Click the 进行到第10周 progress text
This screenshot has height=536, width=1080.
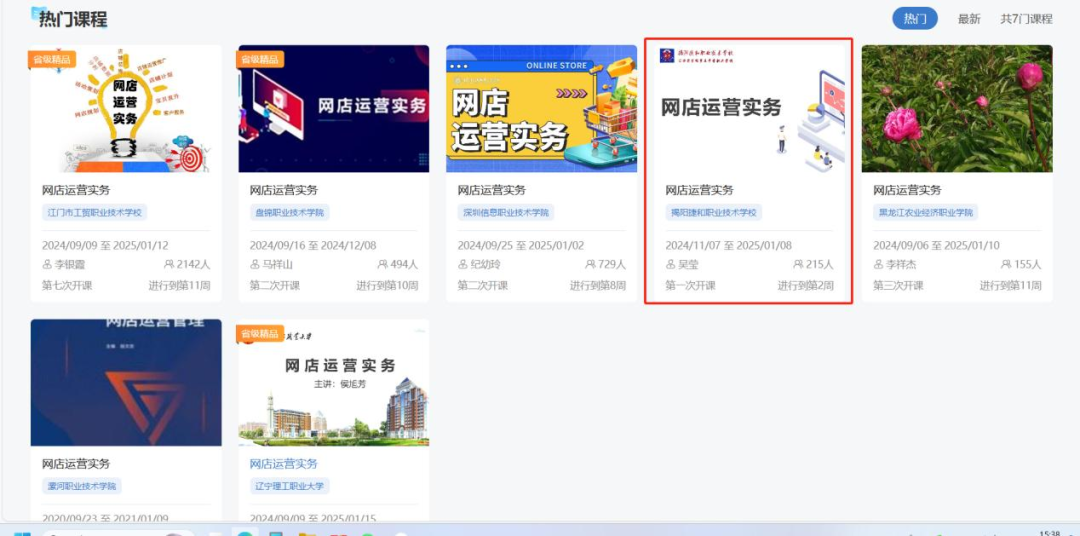[386, 285]
